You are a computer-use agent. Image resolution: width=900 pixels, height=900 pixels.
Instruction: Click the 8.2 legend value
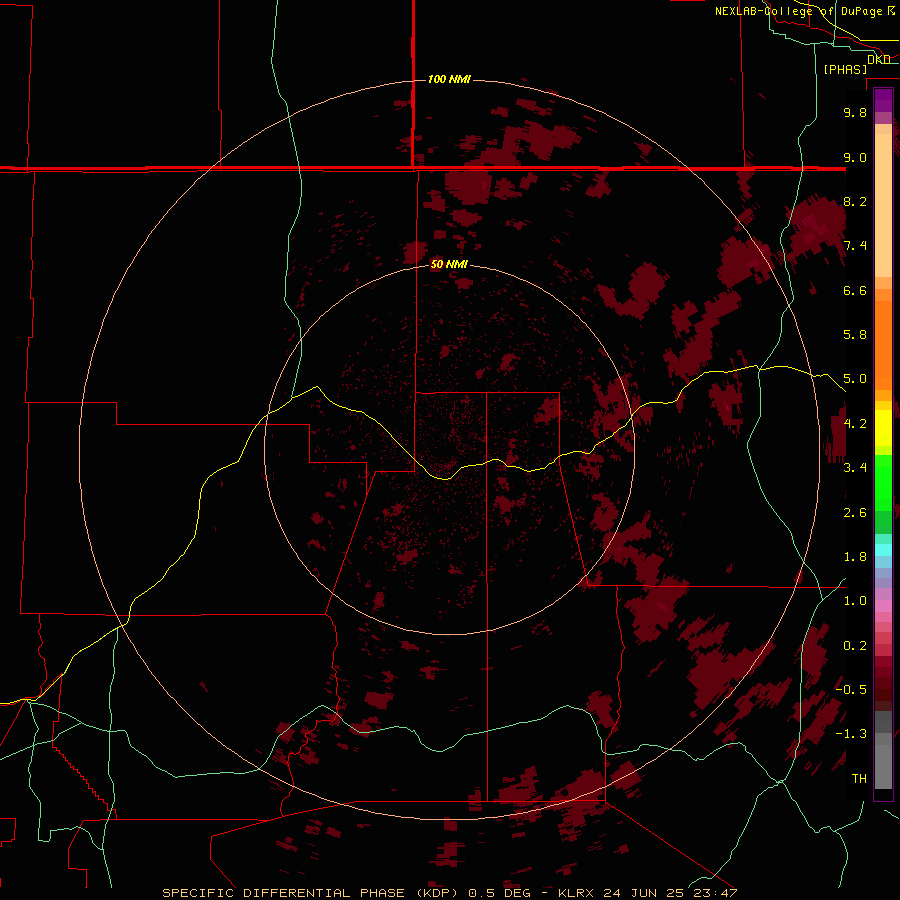click(x=855, y=201)
